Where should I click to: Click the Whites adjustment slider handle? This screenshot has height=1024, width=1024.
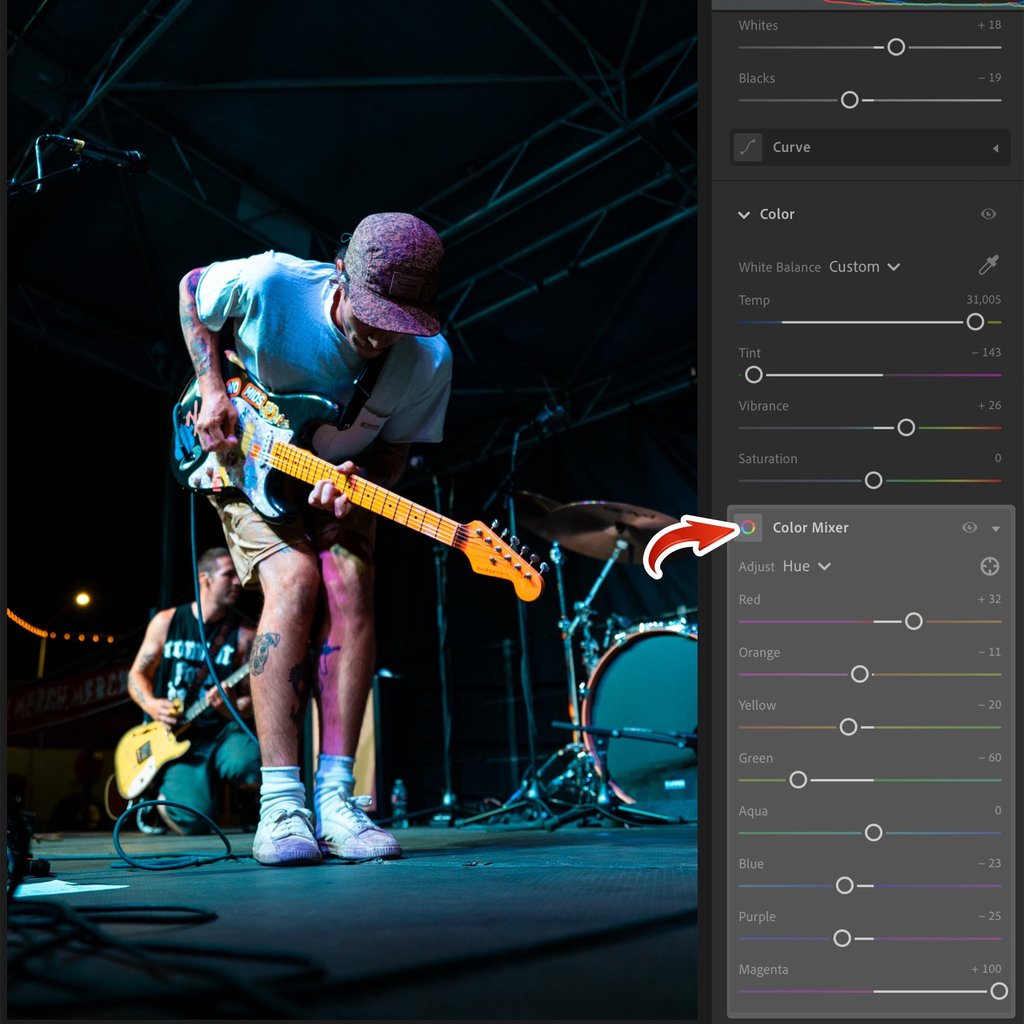pyautogui.click(x=895, y=47)
